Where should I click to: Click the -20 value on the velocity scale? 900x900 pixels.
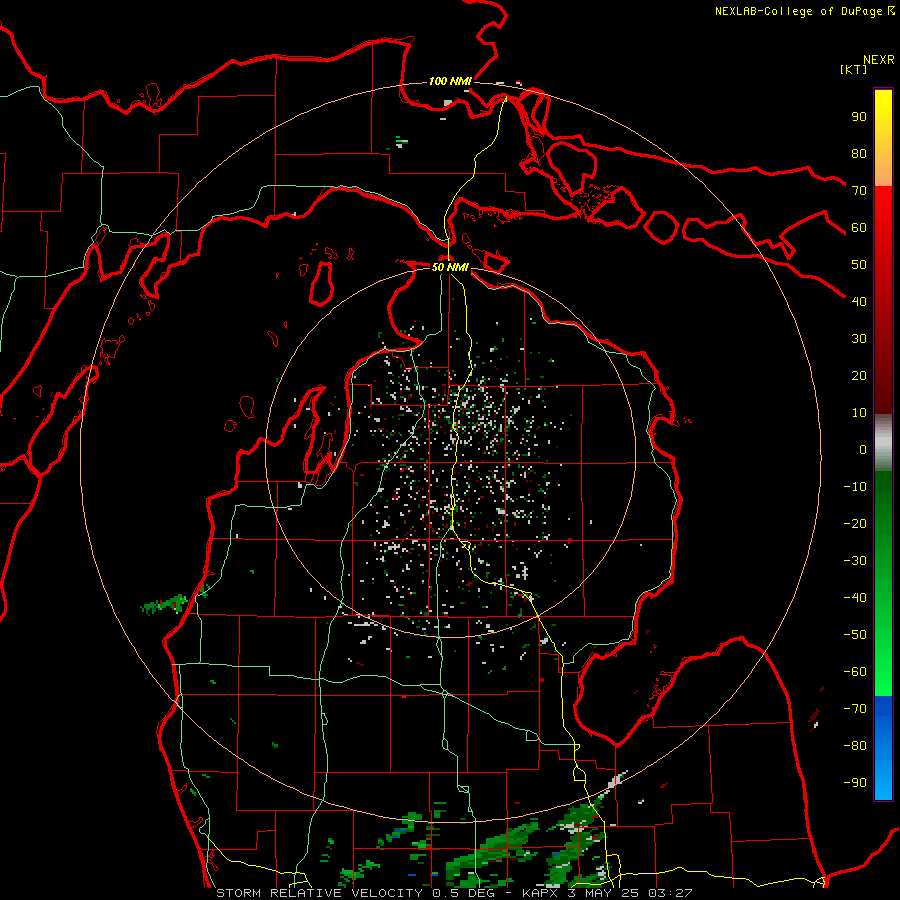click(x=855, y=523)
